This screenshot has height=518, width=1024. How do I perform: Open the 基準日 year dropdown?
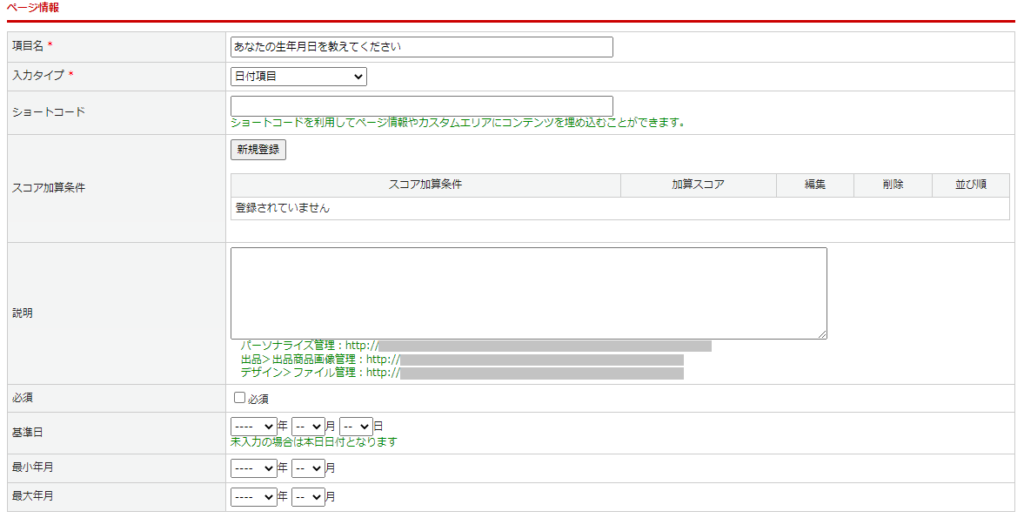click(254, 427)
